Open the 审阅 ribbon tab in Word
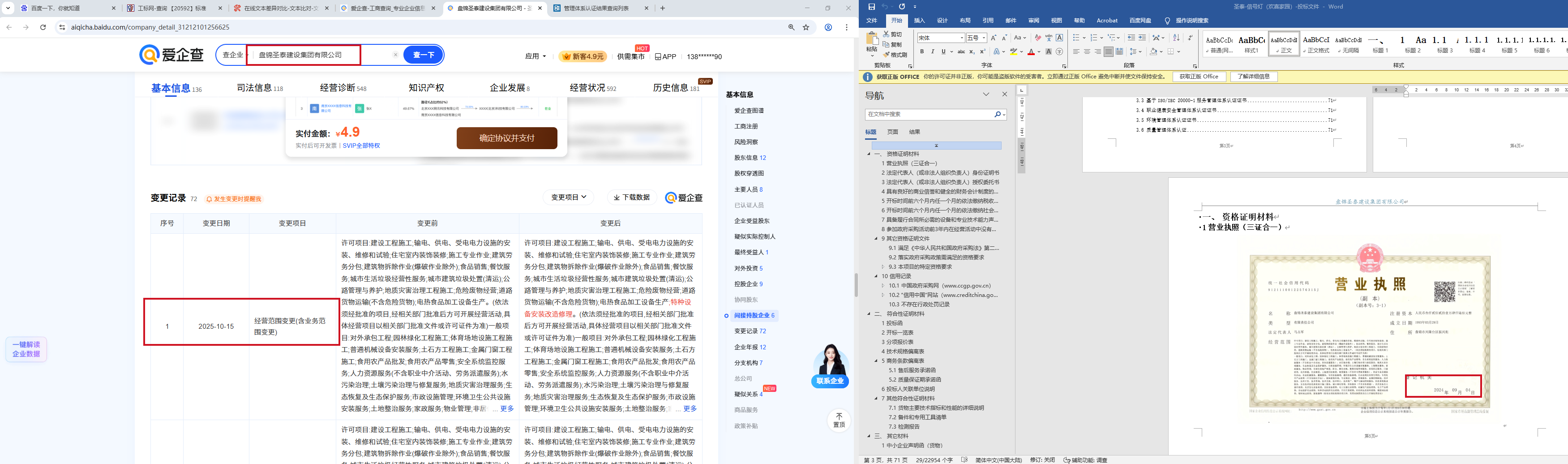Viewport: 1568px width, 464px height. pyautogui.click(x=1033, y=21)
